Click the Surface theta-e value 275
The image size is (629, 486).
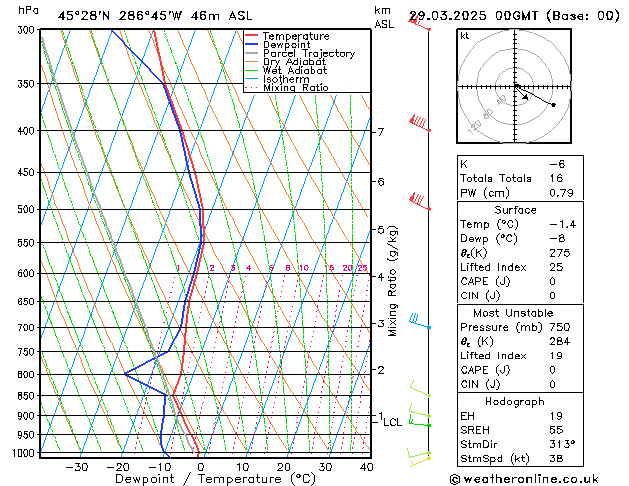tap(560, 253)
